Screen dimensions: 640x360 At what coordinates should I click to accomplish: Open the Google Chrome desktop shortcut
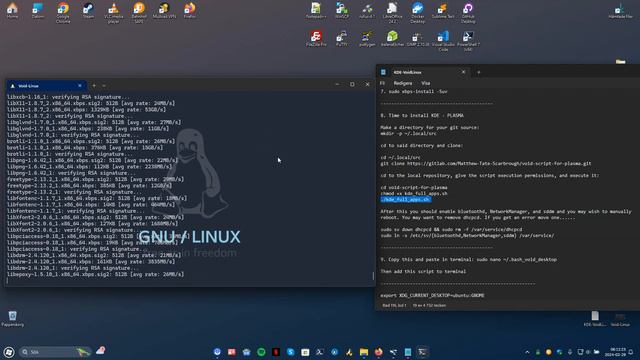click(x=63, y=13)
